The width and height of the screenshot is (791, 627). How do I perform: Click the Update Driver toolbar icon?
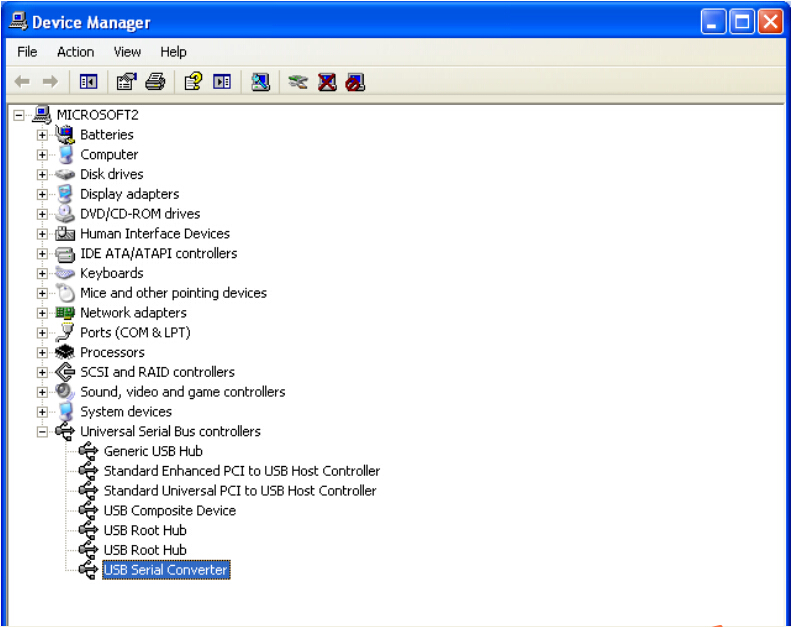coord(298,81)
